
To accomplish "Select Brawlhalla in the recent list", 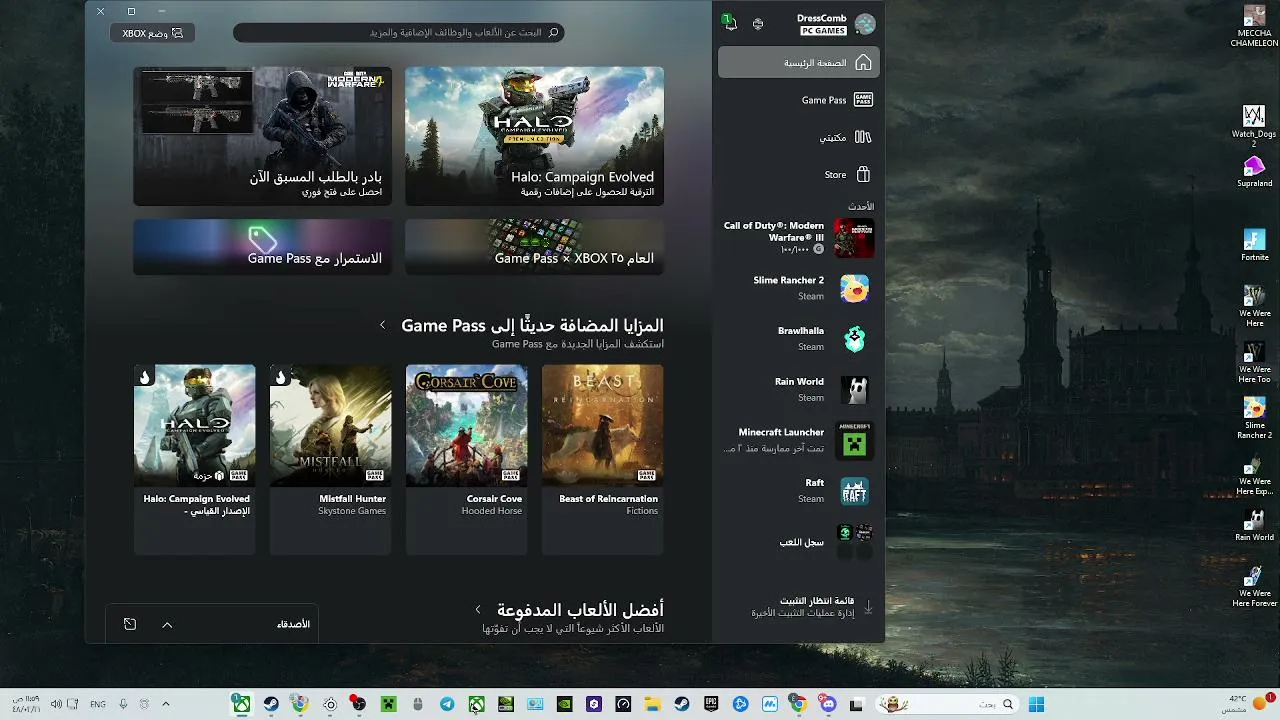I will tap(799, 339).
